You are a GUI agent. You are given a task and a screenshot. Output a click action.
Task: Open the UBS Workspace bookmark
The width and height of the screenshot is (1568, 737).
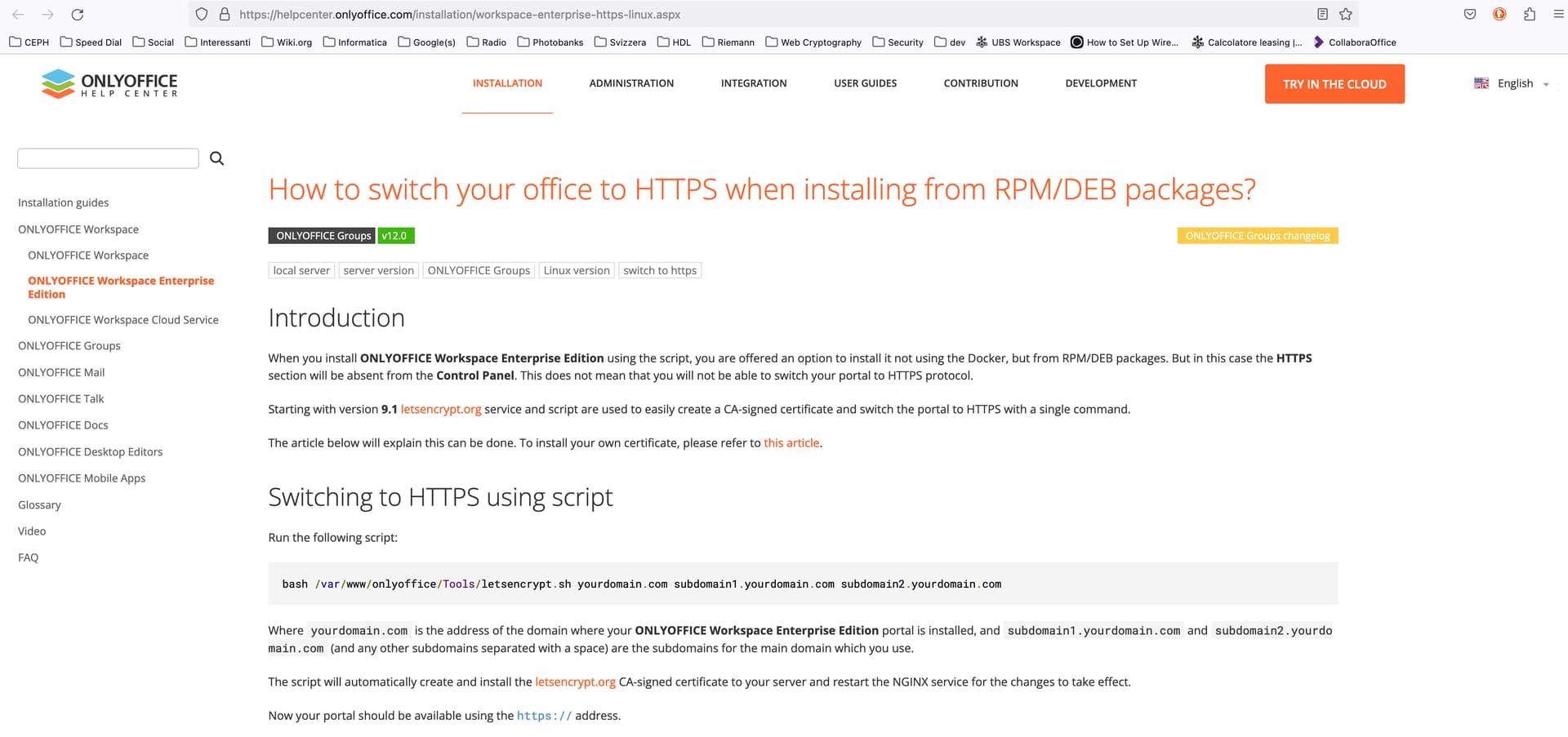pos(1018,42)
